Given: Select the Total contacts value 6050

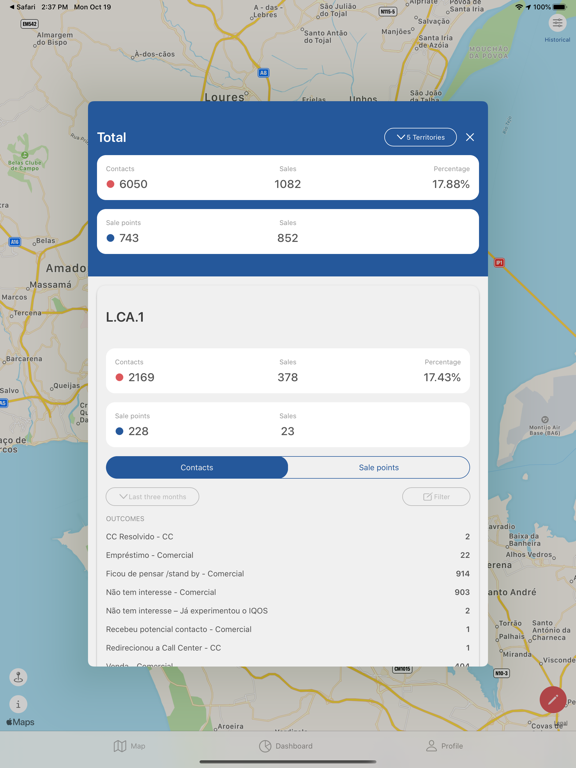Looking at the screenshot, I should (x=133, y=184).
